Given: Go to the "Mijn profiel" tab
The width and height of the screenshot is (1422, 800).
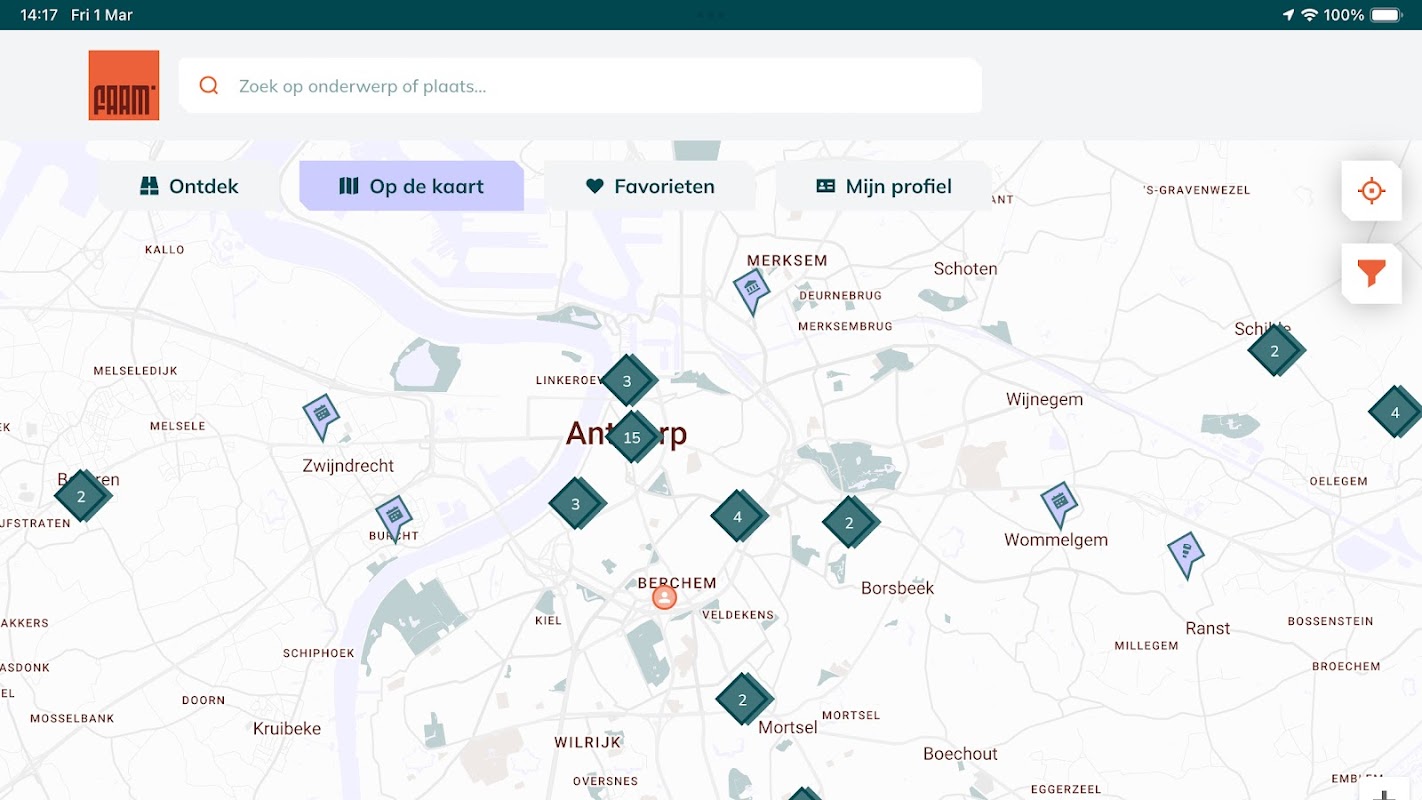Looking at the screenshot, I should click(x=883, y=186).
